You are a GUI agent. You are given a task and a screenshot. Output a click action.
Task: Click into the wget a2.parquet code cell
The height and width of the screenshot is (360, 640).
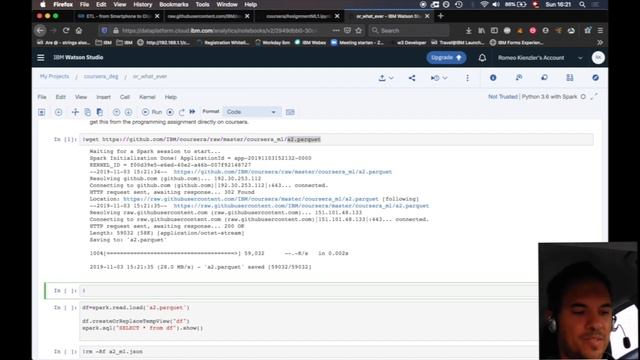tap(336, 140)
